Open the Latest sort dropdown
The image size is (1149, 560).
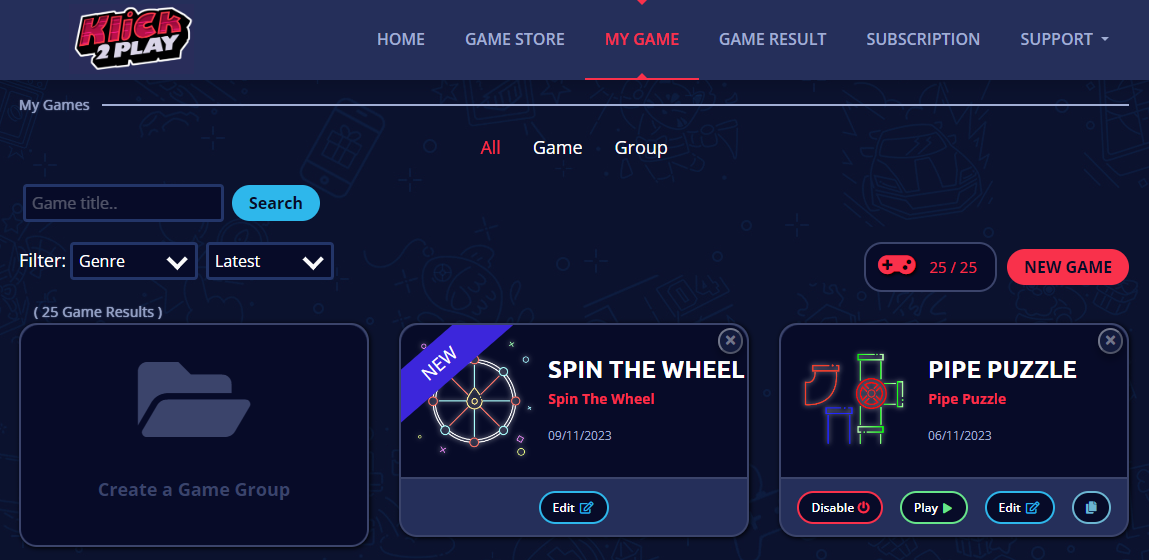pos(270,262)
